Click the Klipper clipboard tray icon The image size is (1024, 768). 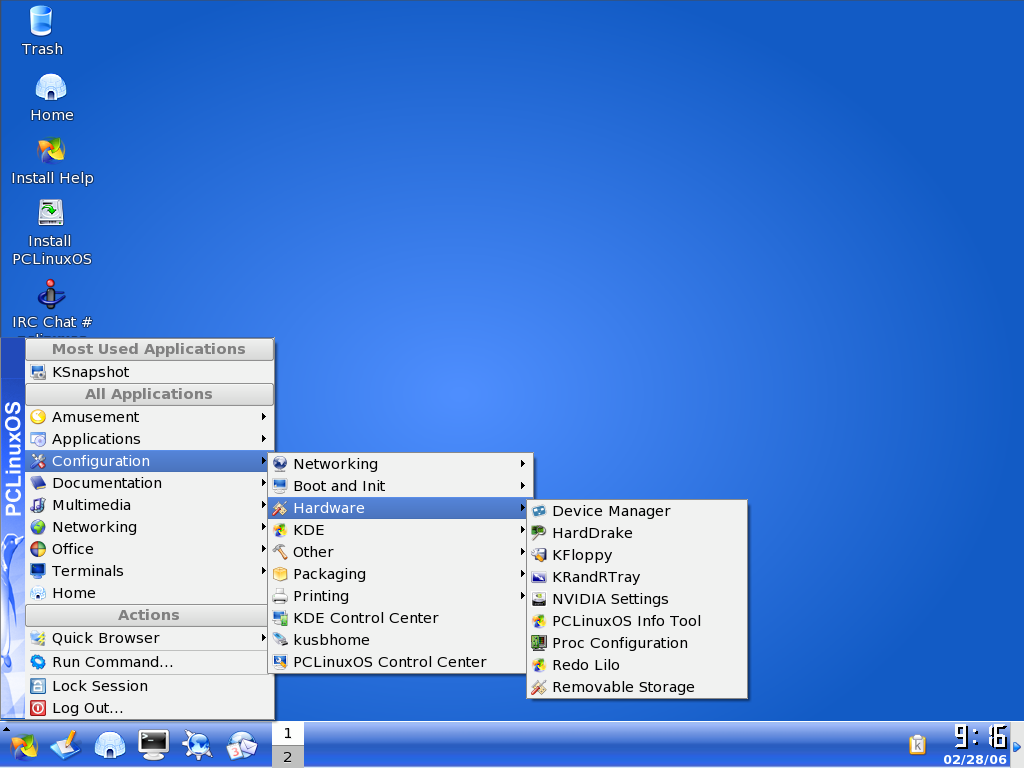click(918, 744)
